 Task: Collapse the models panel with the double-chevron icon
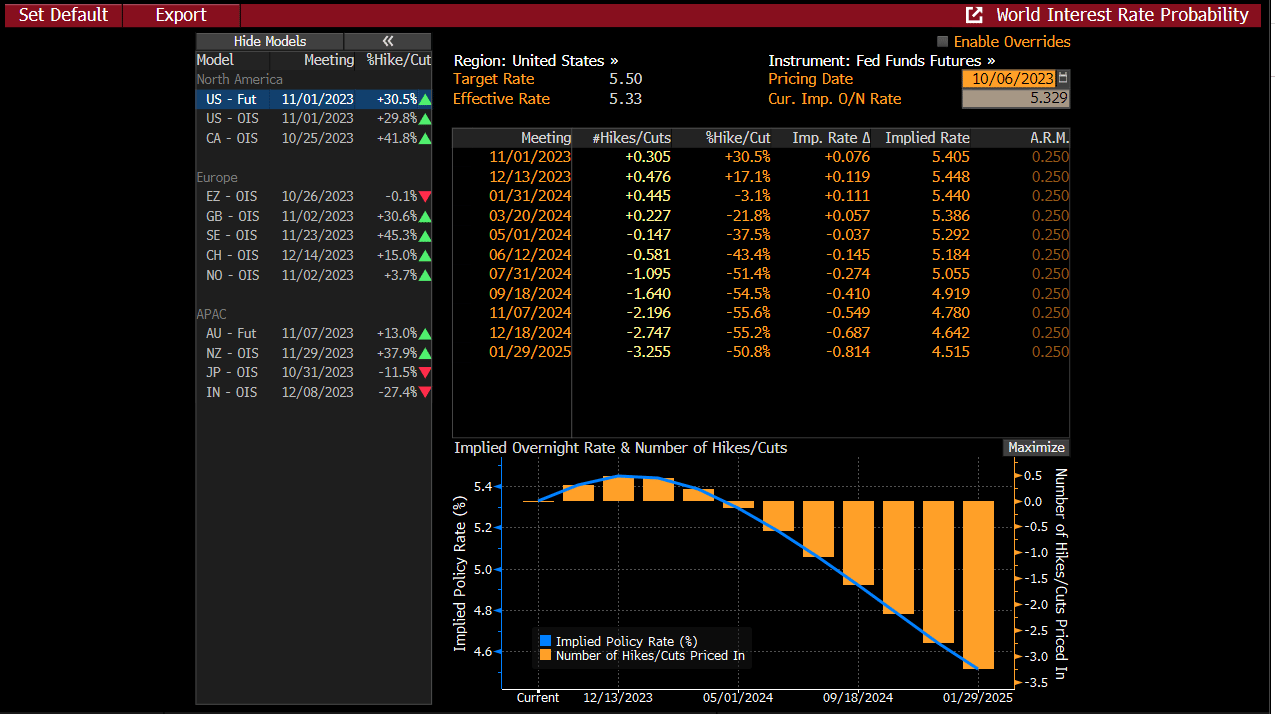[x=387, y=41]
